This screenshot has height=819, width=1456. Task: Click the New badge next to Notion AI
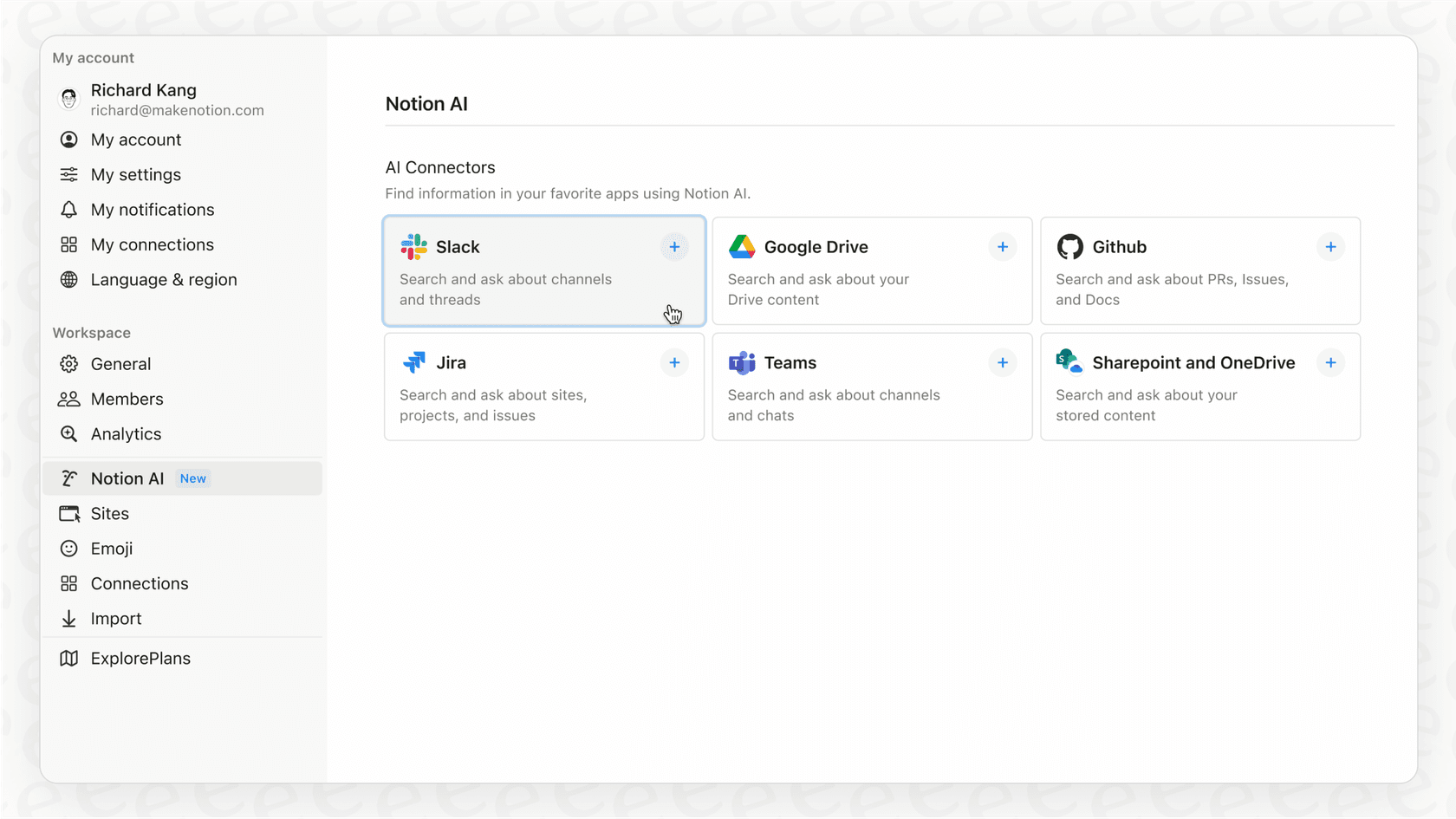pyautogui.click(x=193, y=478)
